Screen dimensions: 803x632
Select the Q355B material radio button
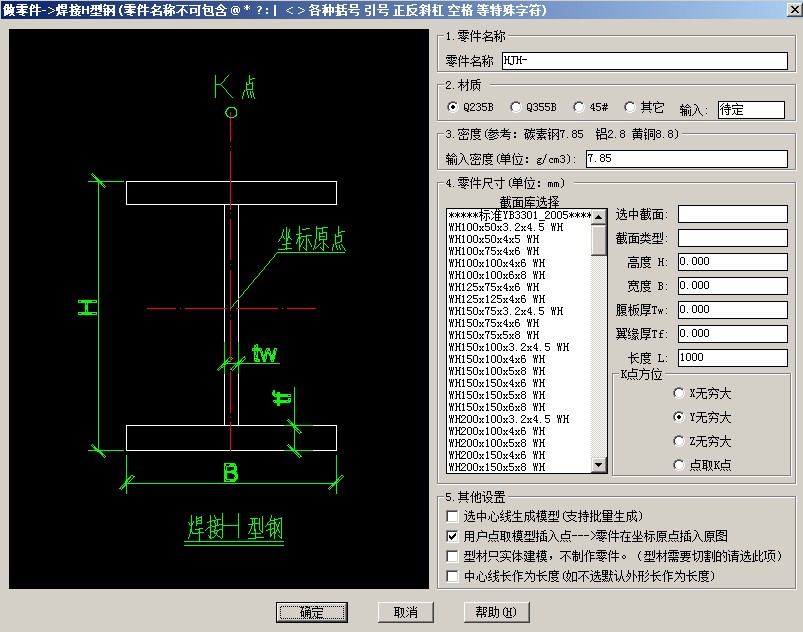point(516,108)
